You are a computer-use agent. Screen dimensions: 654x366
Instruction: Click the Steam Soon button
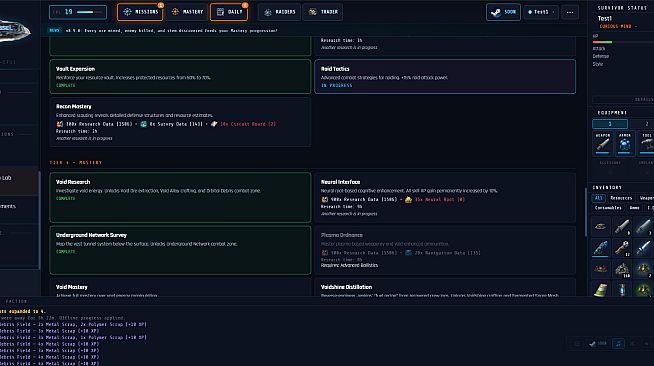click(503, 12)
